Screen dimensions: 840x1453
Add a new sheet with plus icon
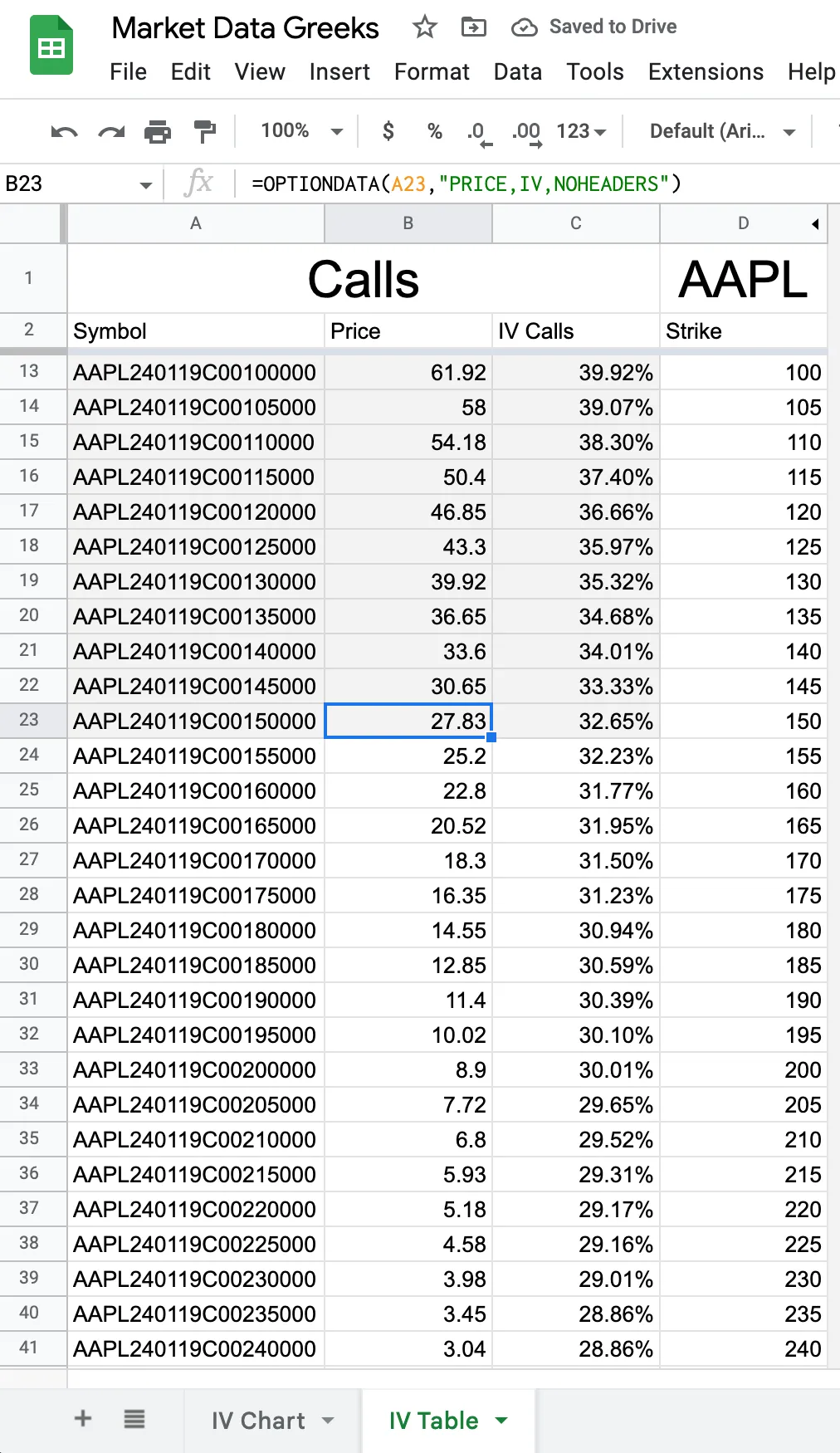[x=83, y=1418]
